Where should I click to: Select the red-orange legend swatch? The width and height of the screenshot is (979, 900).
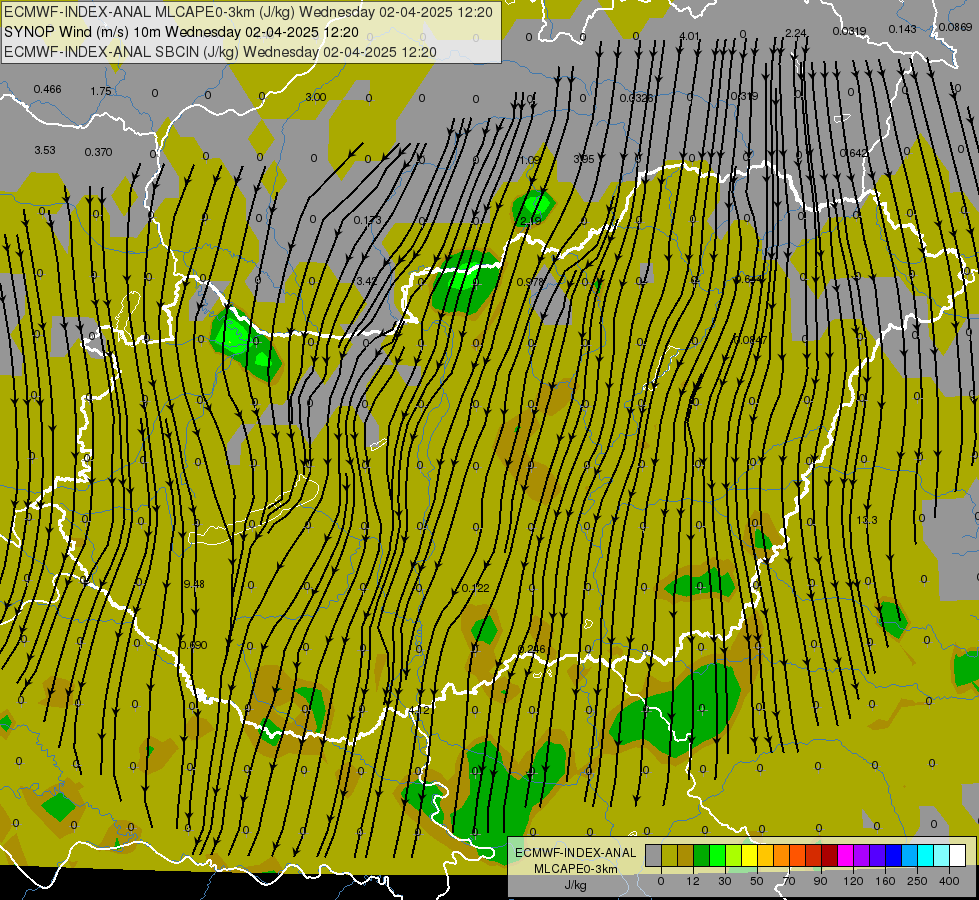798,855
